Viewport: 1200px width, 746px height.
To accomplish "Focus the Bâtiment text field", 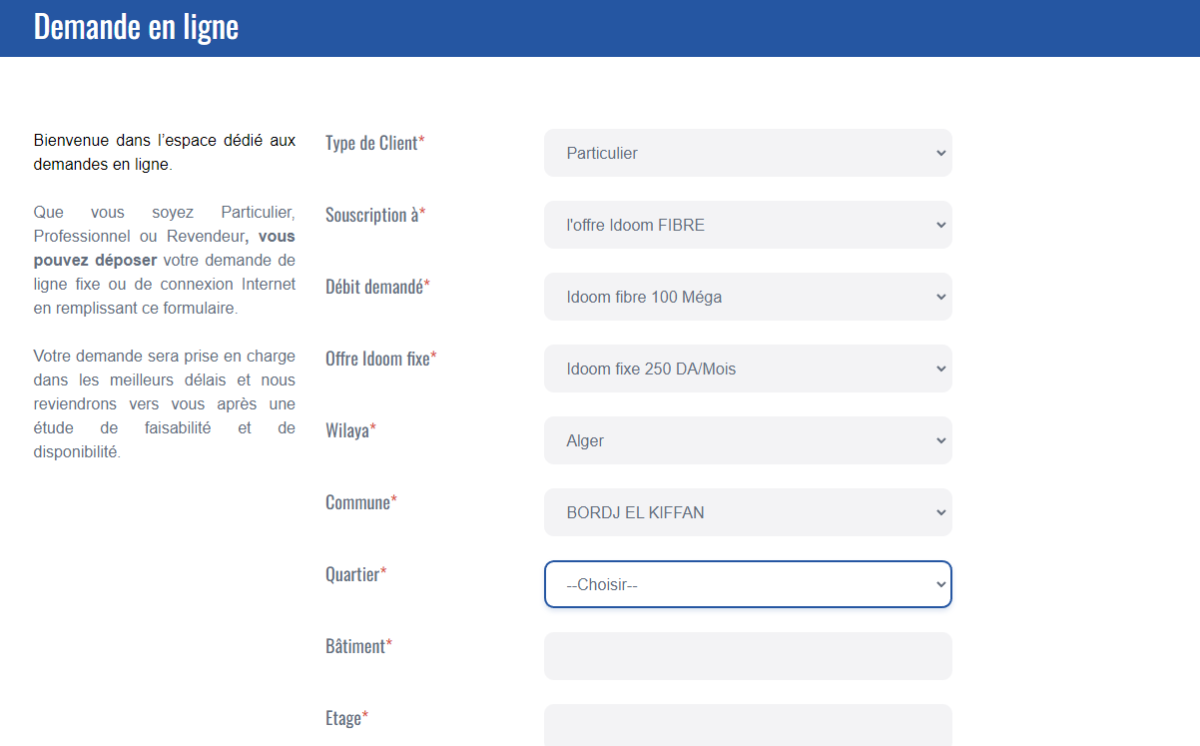I will coord(747,656).
